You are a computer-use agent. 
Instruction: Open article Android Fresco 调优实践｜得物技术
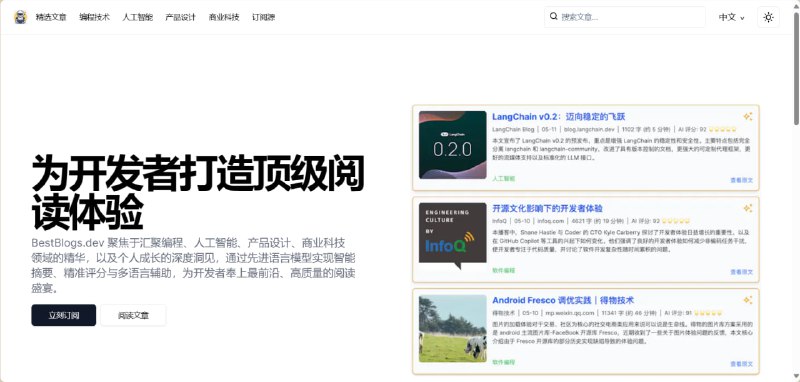coord(563,300)
